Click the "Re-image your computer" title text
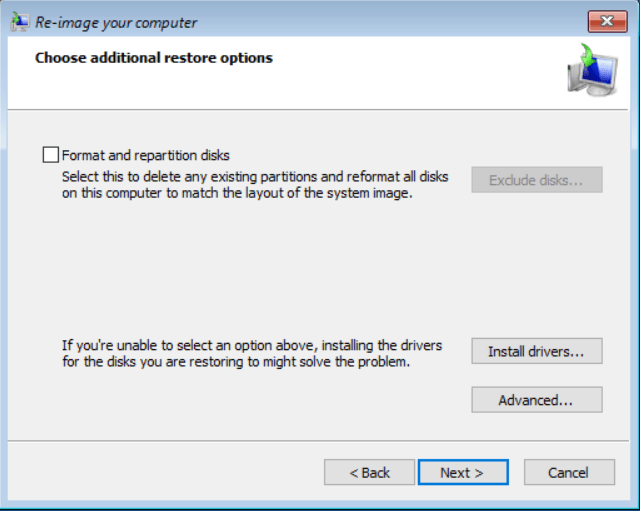The image size is (640, 511). pos(116,22)
